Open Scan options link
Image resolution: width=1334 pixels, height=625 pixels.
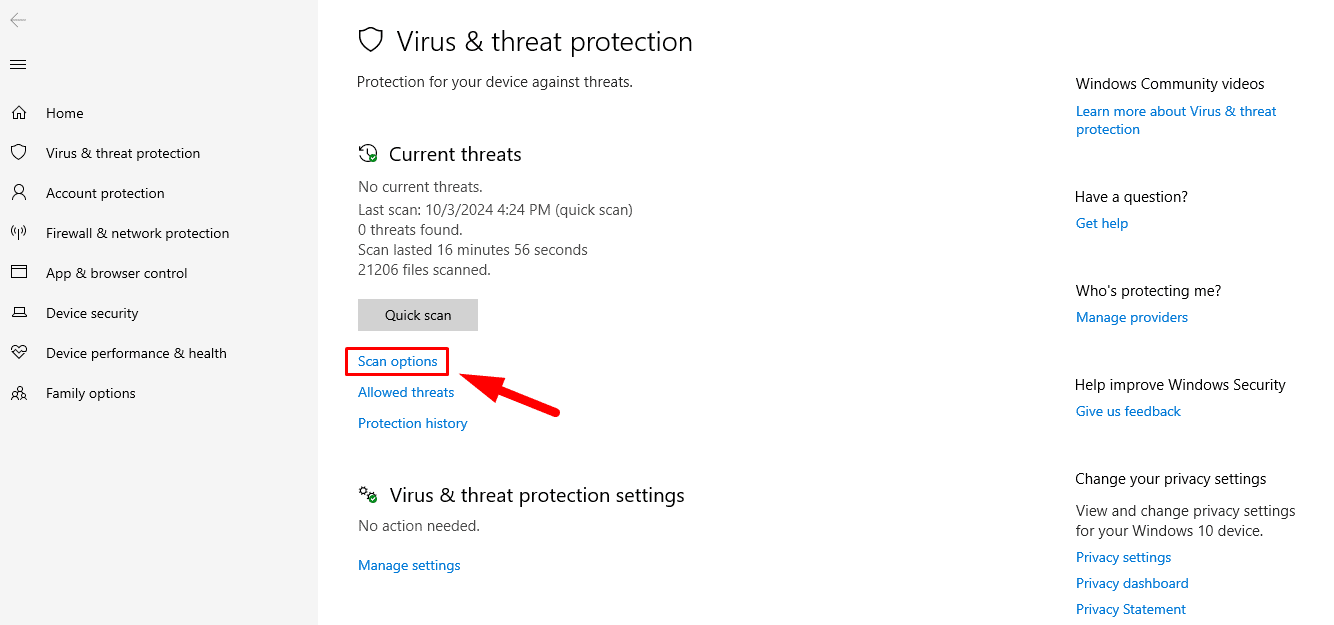pyautogui.click(x=397, y=361)
